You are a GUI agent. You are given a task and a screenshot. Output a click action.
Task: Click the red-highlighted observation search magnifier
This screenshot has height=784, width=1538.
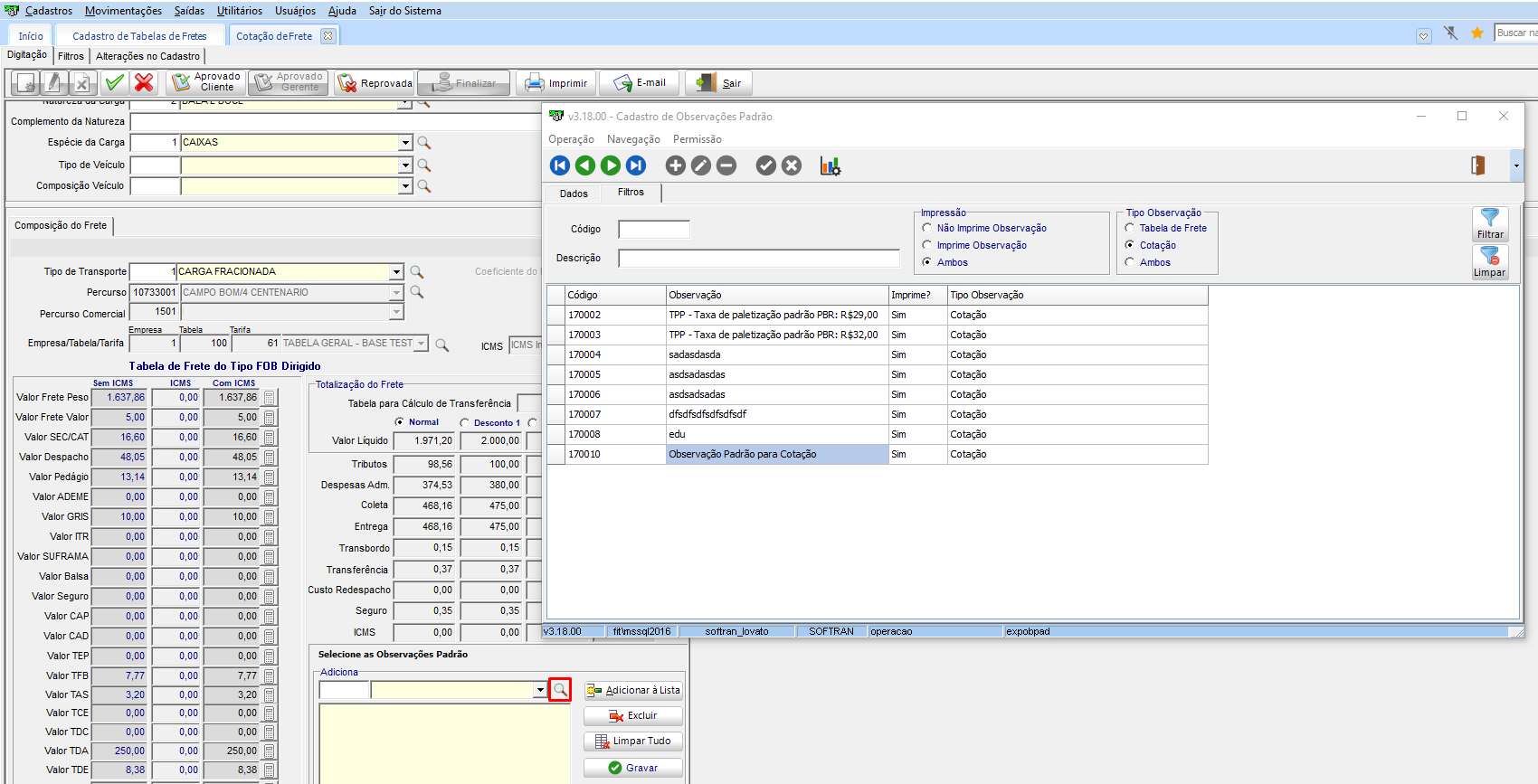560,690
